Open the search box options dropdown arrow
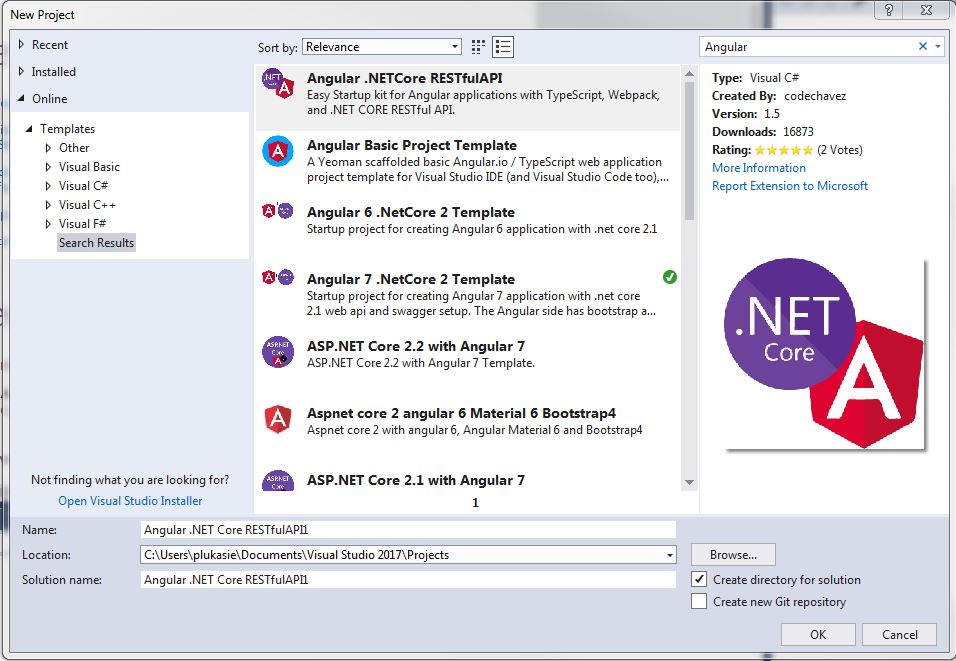The image size is (956, 661). coord(938,46)
